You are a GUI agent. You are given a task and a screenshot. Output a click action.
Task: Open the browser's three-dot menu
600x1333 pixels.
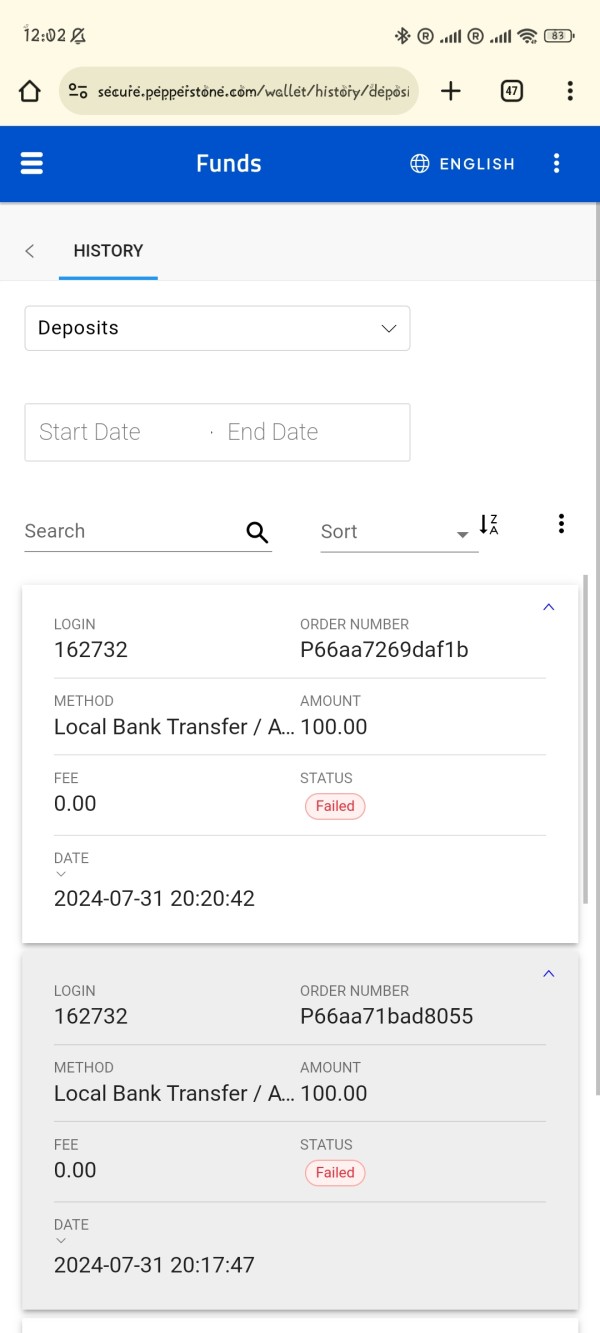570,91
